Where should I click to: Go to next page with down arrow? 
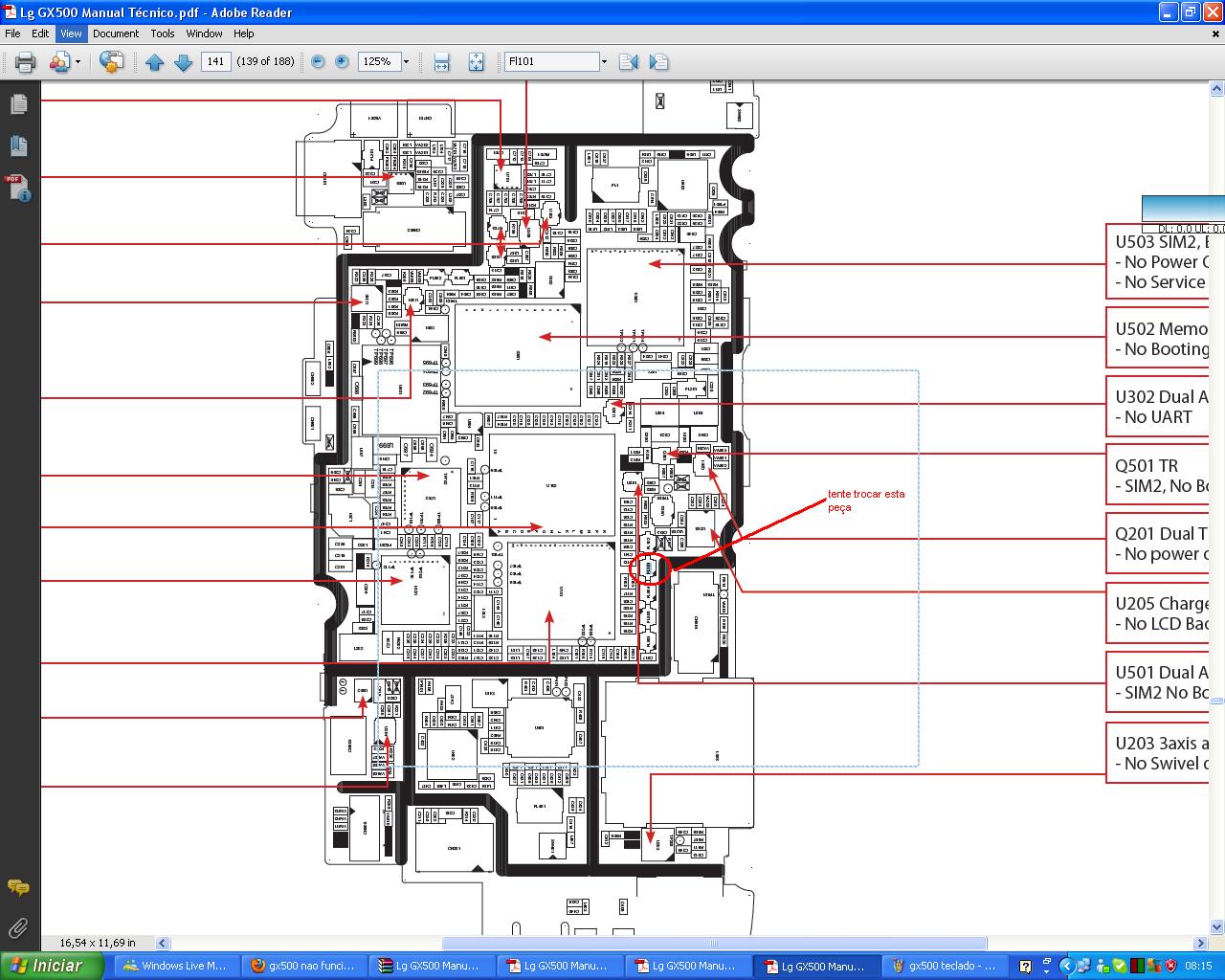tap(183, 62)
